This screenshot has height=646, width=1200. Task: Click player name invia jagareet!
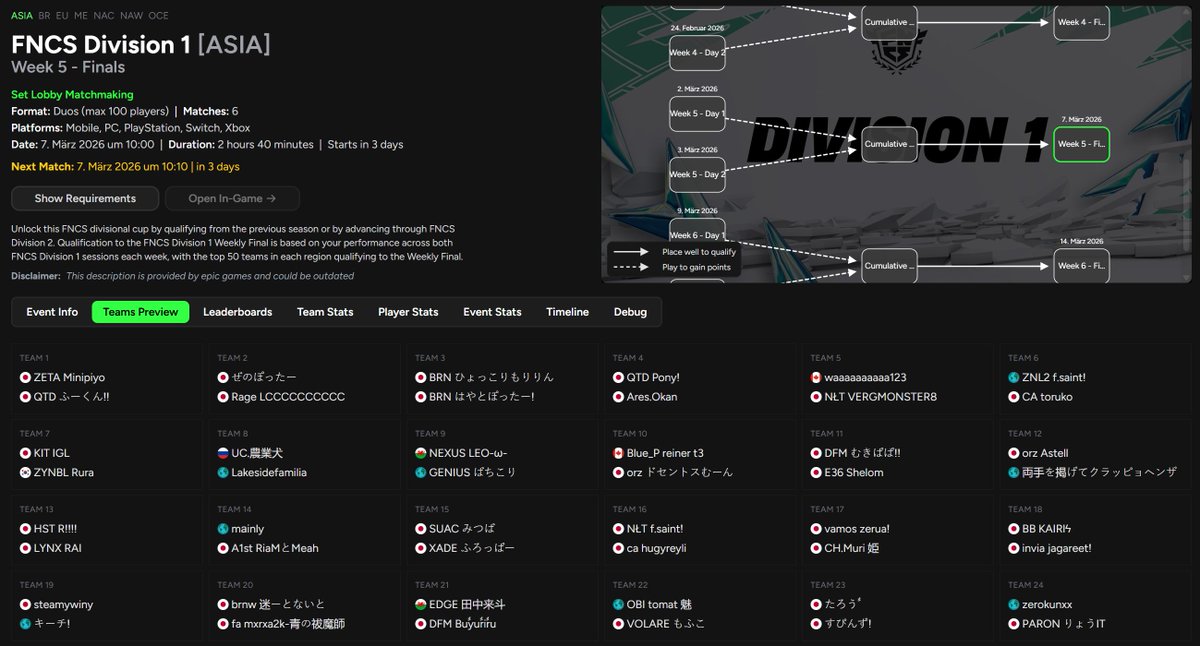[x=1057, y=548]
